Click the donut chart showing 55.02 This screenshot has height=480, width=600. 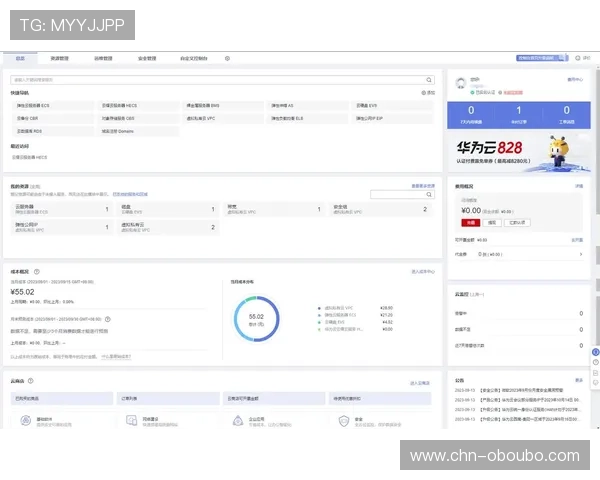pos(255,319)
